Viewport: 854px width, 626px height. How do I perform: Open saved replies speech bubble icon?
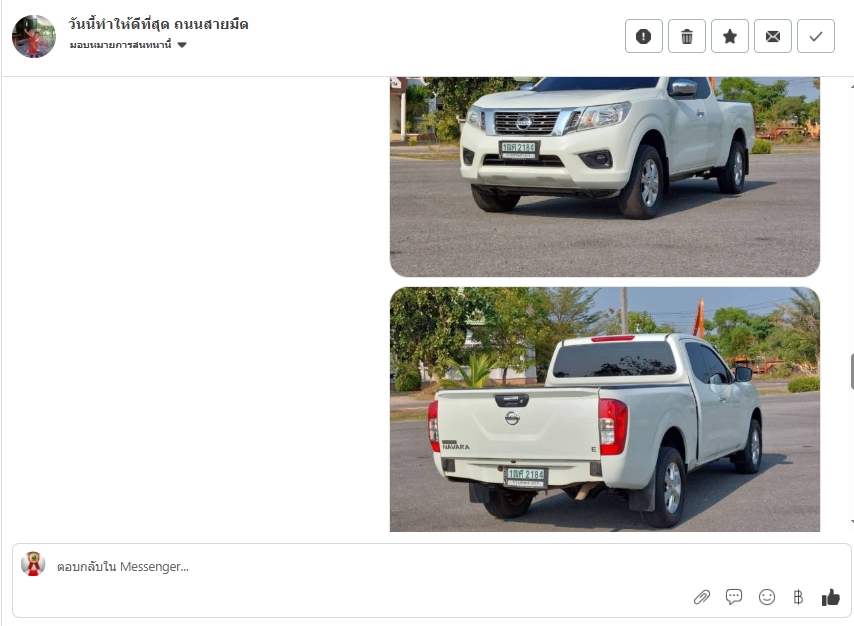tap(734, 597)
